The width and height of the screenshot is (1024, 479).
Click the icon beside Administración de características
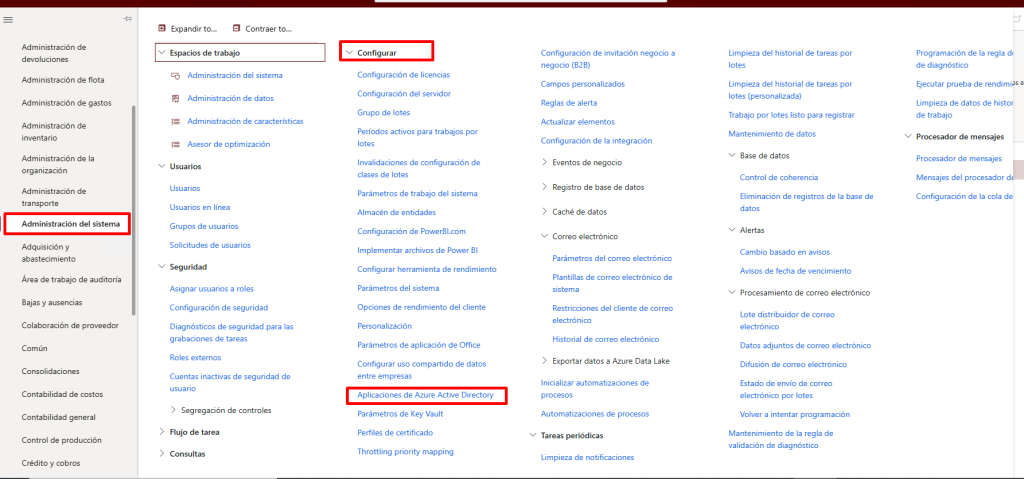point(176,121)
